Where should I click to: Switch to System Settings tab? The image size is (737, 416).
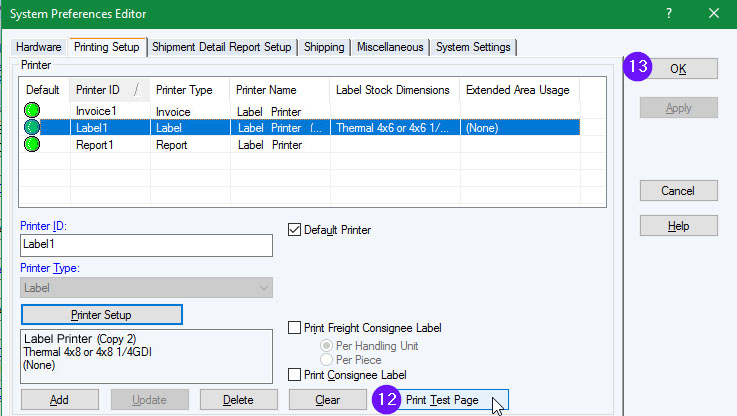[x=473, y=47]
